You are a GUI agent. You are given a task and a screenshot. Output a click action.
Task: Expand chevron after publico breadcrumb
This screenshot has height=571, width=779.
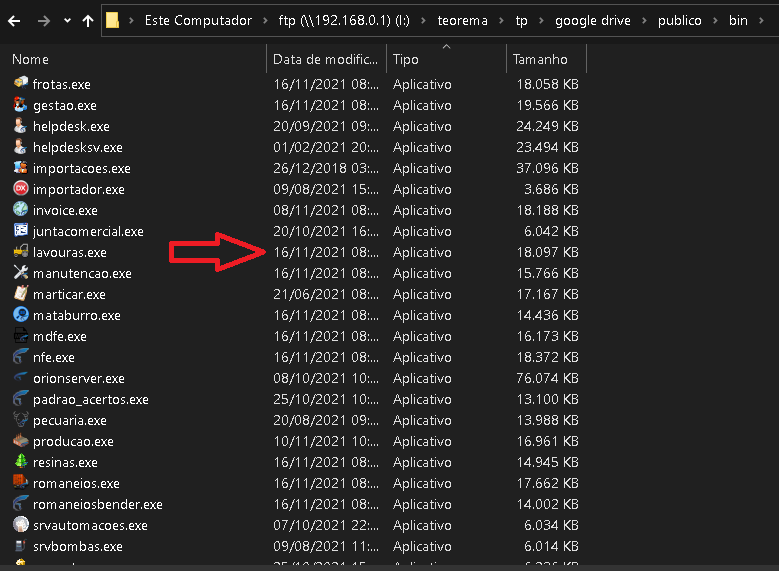coord(715,21)
